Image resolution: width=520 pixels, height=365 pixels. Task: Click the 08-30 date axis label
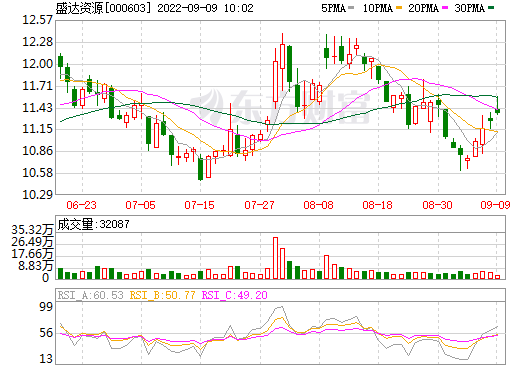pos(437,205)
